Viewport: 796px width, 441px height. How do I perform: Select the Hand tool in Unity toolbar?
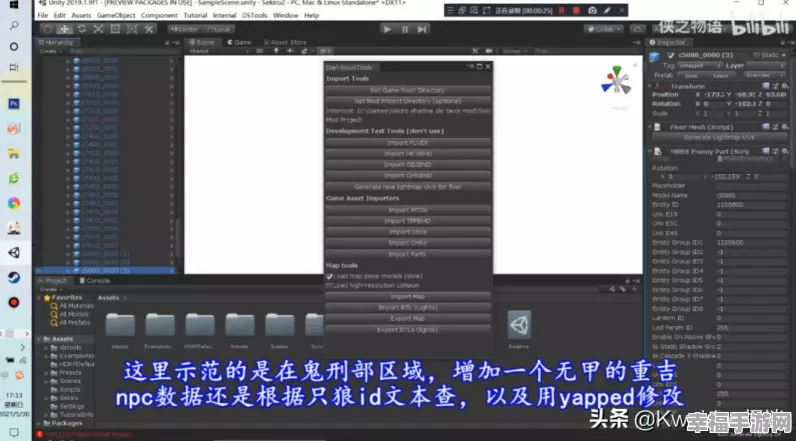(x=48, y=29)
